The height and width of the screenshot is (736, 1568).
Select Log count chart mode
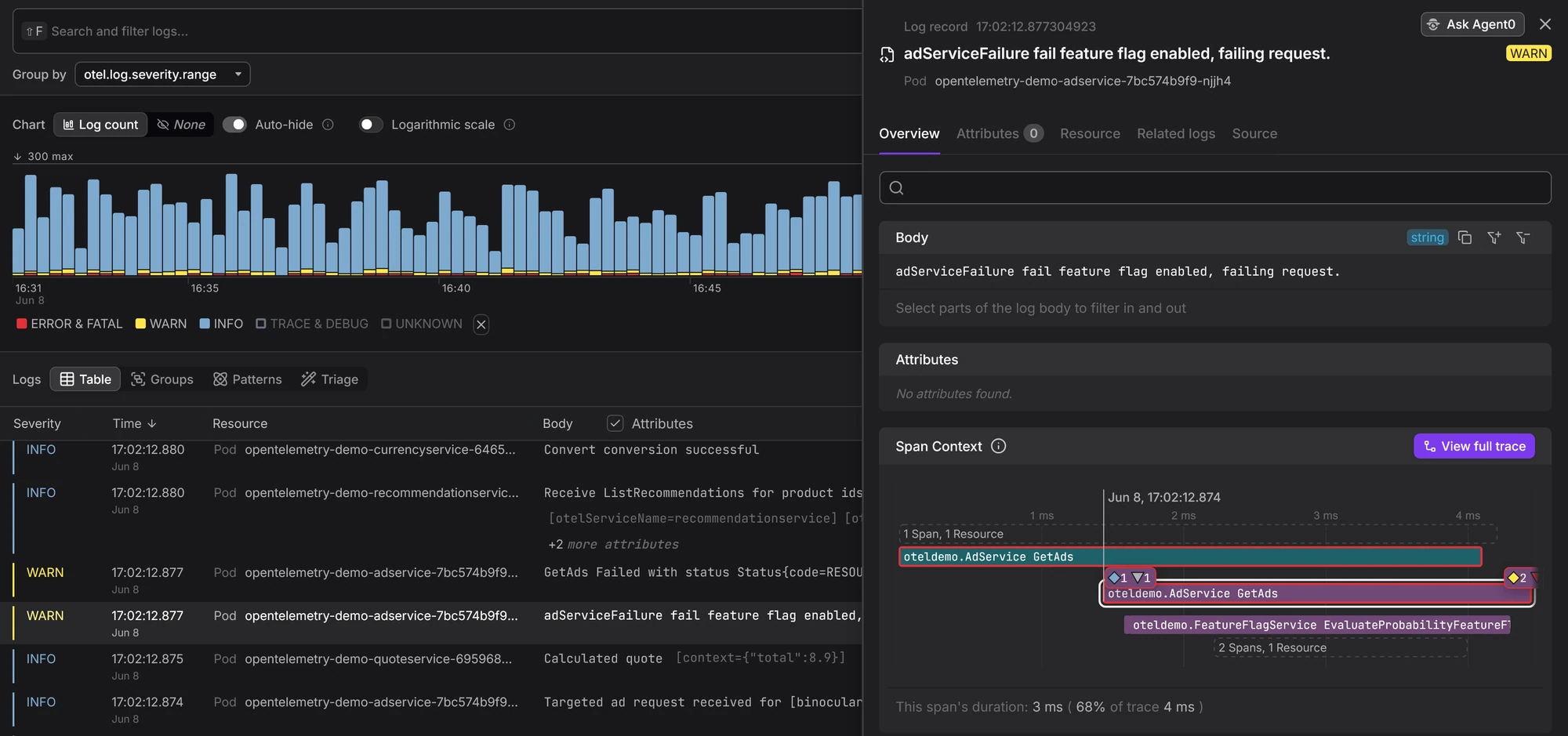tap(100, 125)
